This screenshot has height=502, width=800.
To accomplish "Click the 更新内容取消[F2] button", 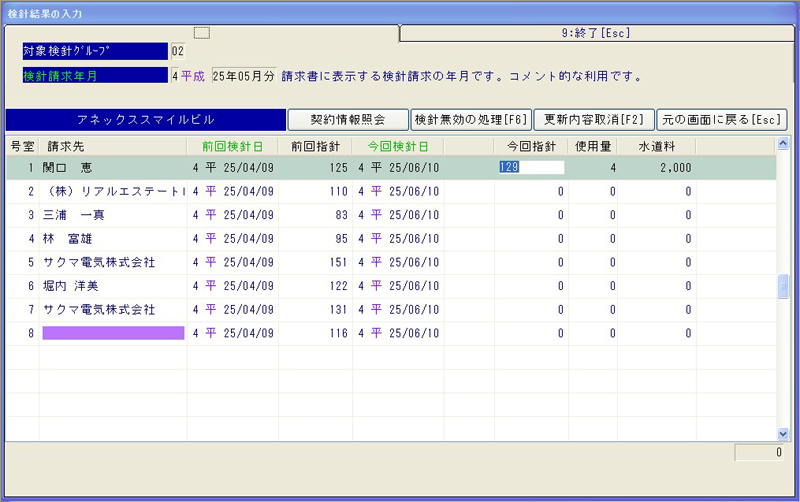I will pyautogui.click(x=593, y=120).
